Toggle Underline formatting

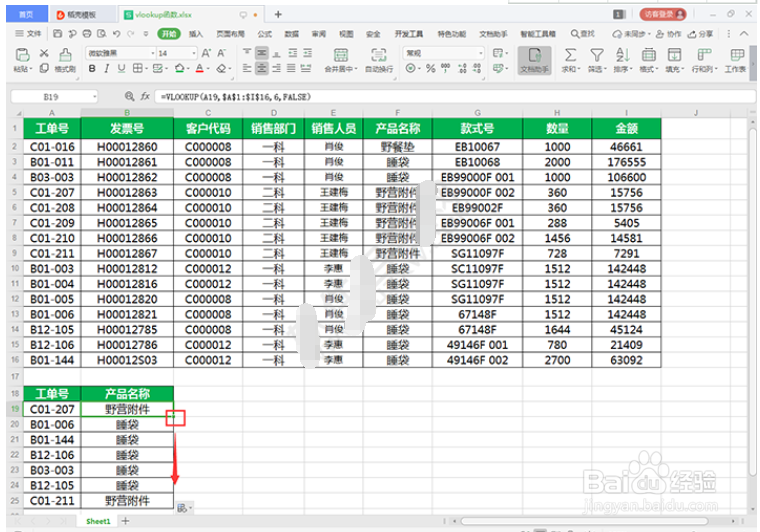tap(121, 69)
